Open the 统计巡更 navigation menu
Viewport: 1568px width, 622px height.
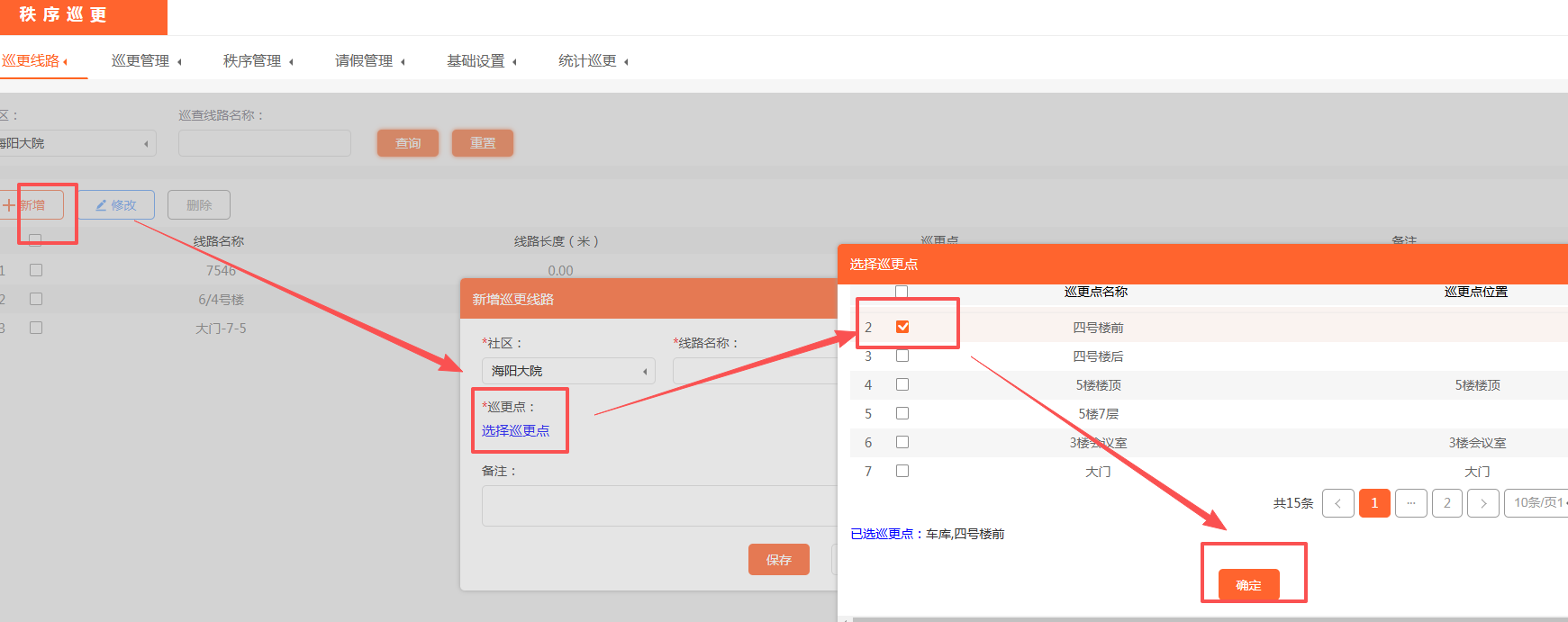(593, 61)
